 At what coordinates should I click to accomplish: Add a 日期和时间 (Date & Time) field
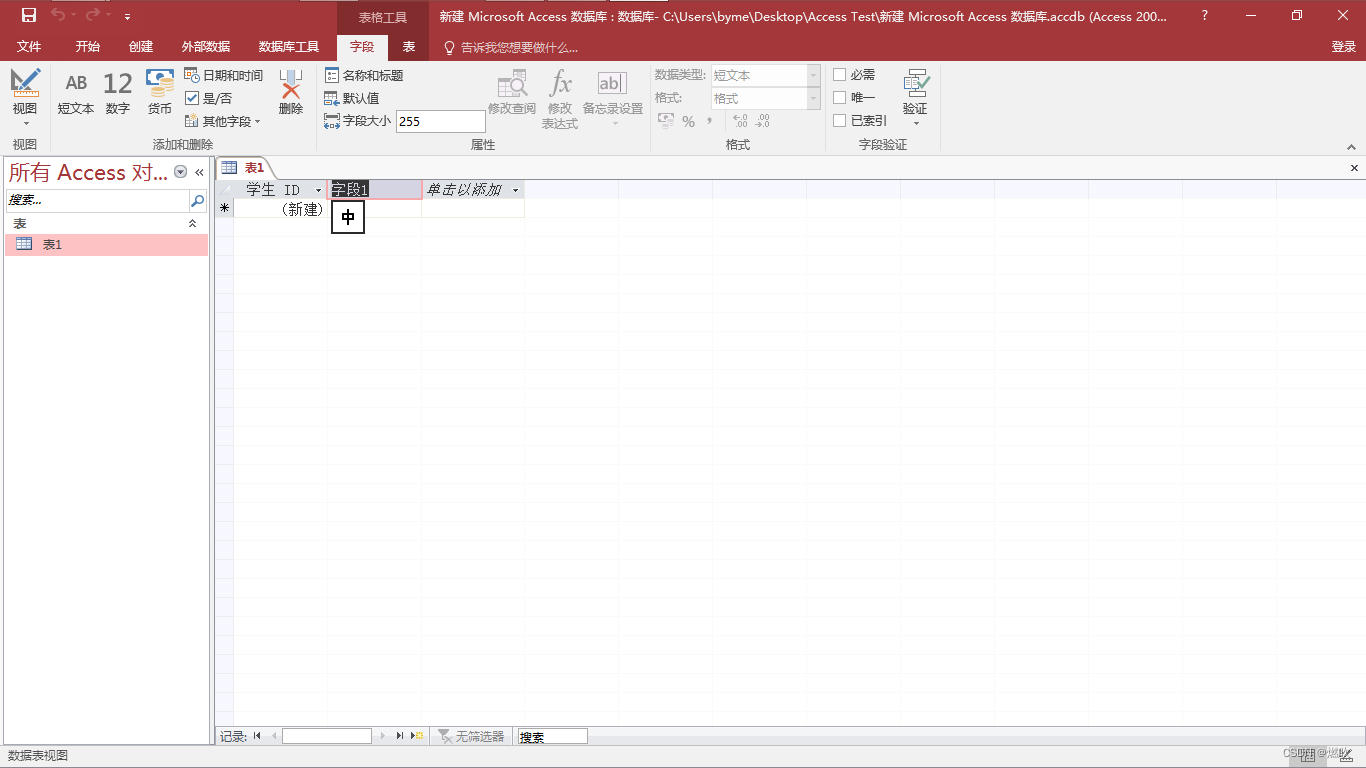[x=224, y=76]
